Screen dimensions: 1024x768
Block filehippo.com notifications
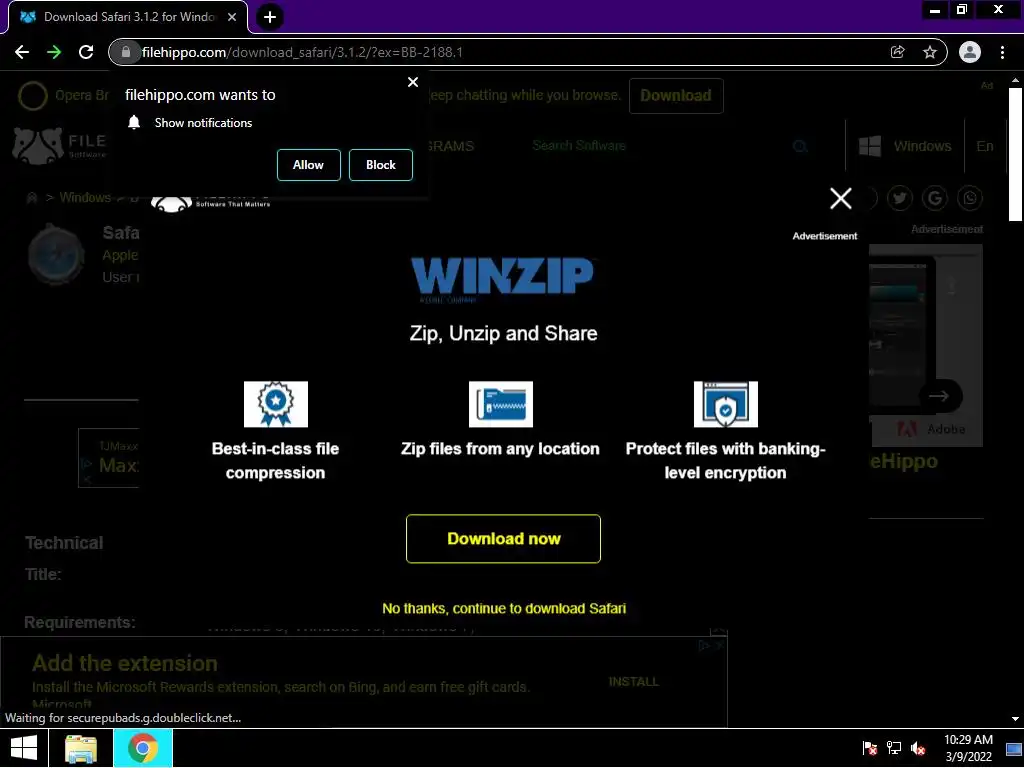point(381,165)
